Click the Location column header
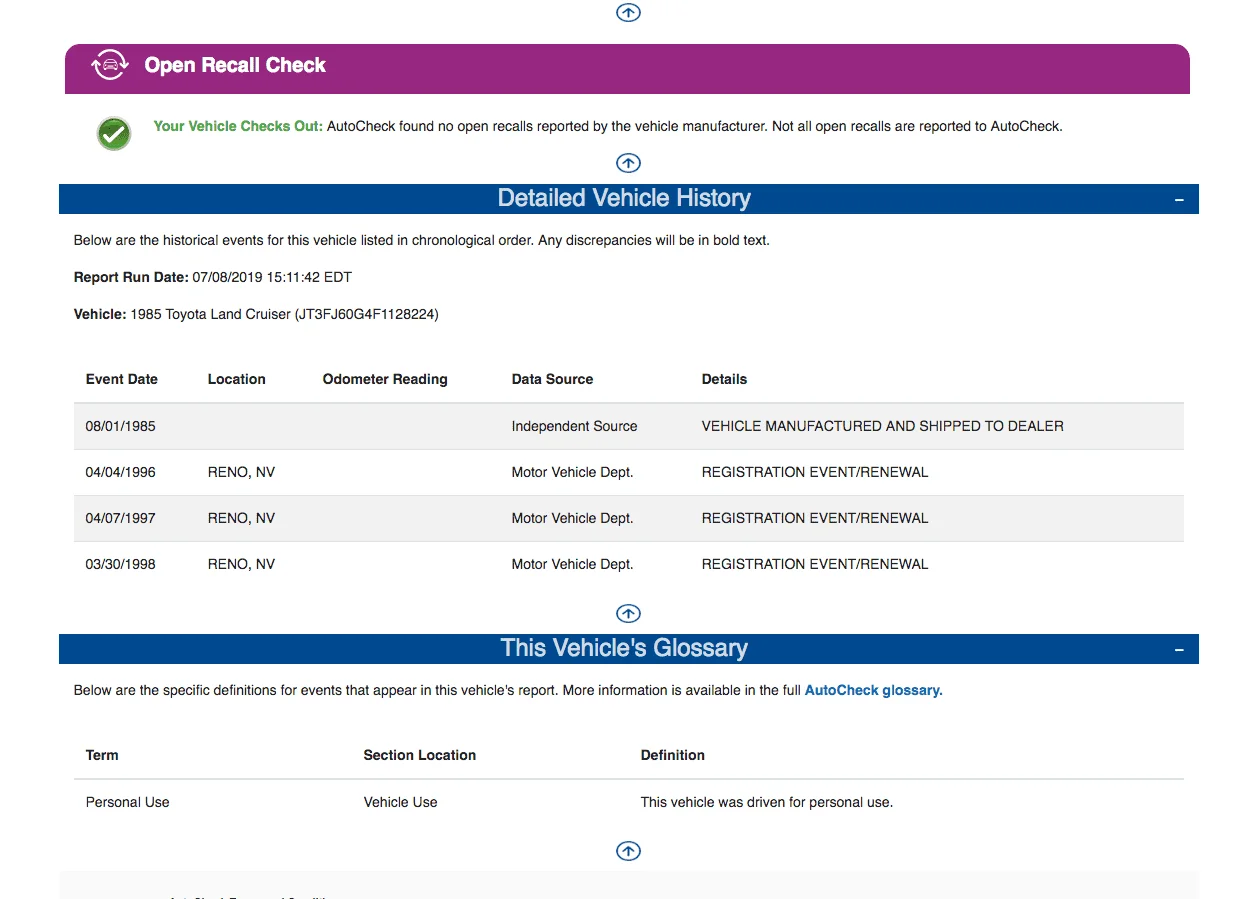The height and width of the screenshot is (899, 1235). click(x=237, y=379)
